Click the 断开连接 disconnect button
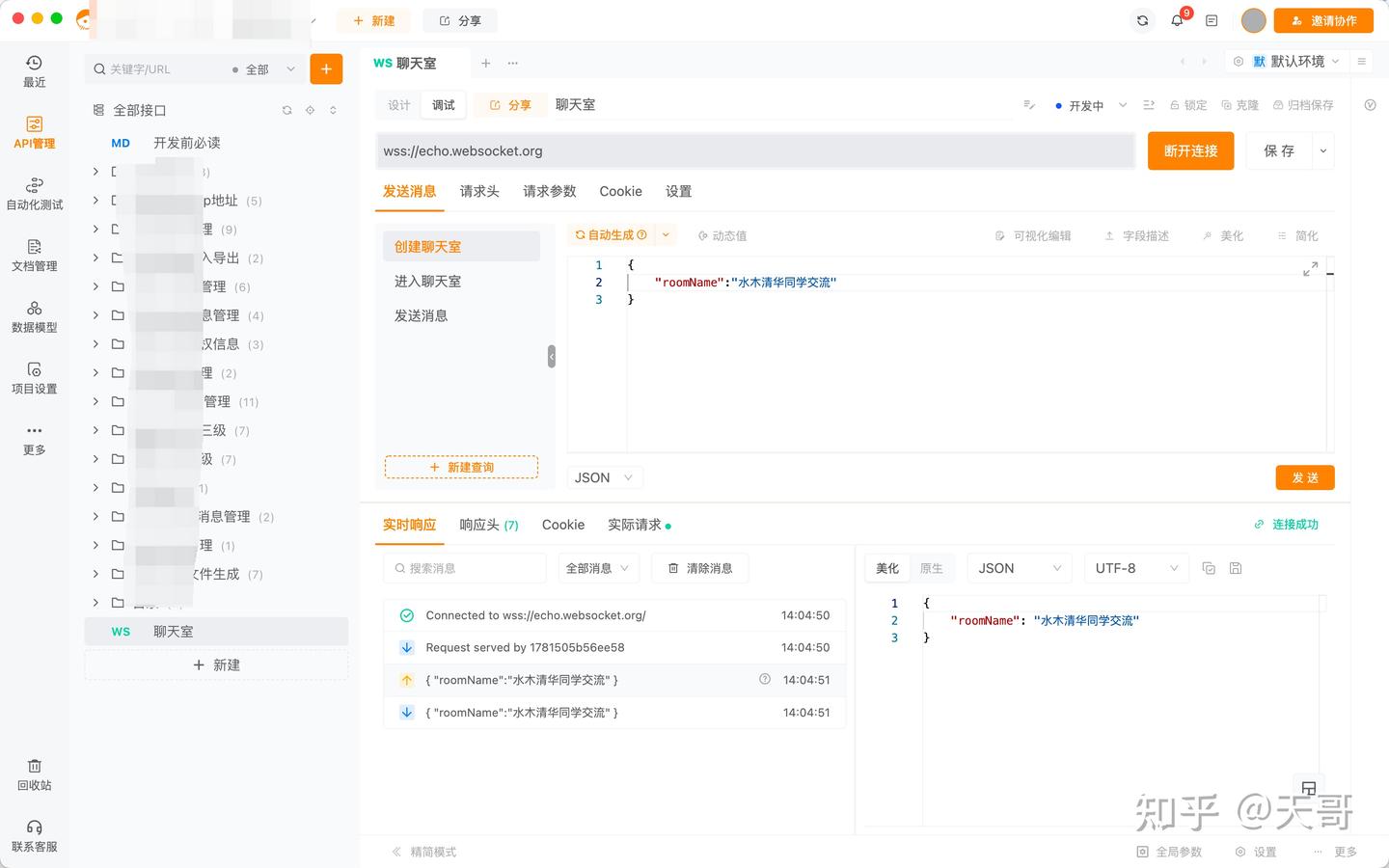 click(1190, 150)
